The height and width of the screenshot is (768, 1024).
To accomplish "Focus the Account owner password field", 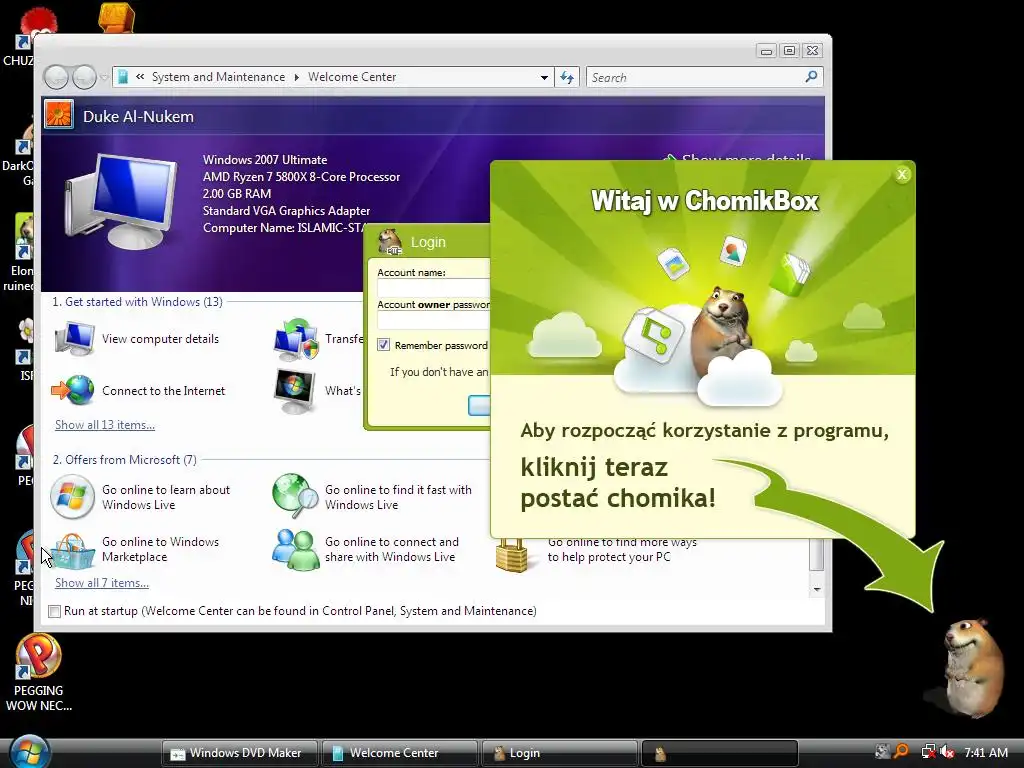I will [x=434, y=320].
